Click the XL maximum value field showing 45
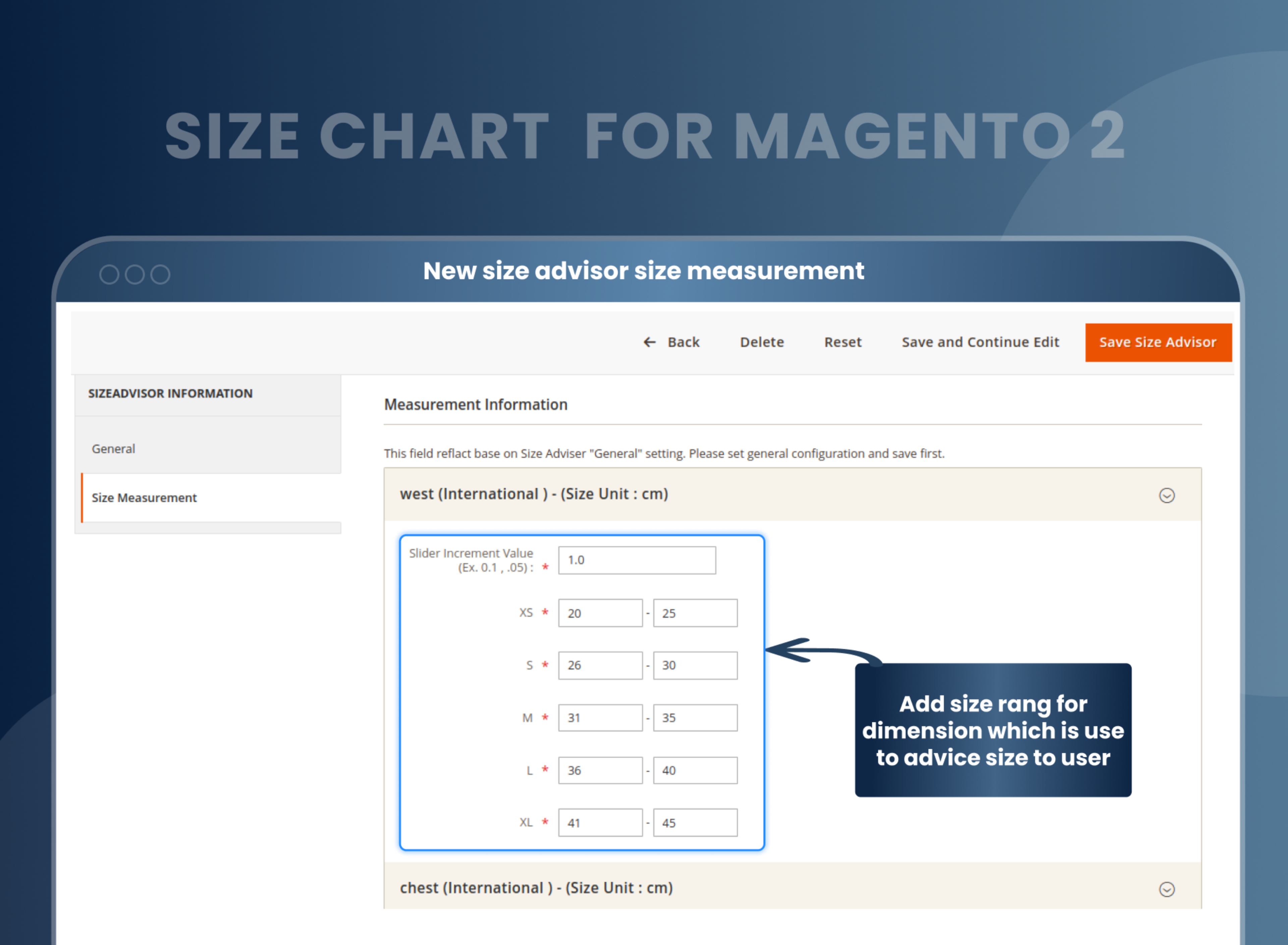Screen dimensions: 1288x945 pos(695,822)
